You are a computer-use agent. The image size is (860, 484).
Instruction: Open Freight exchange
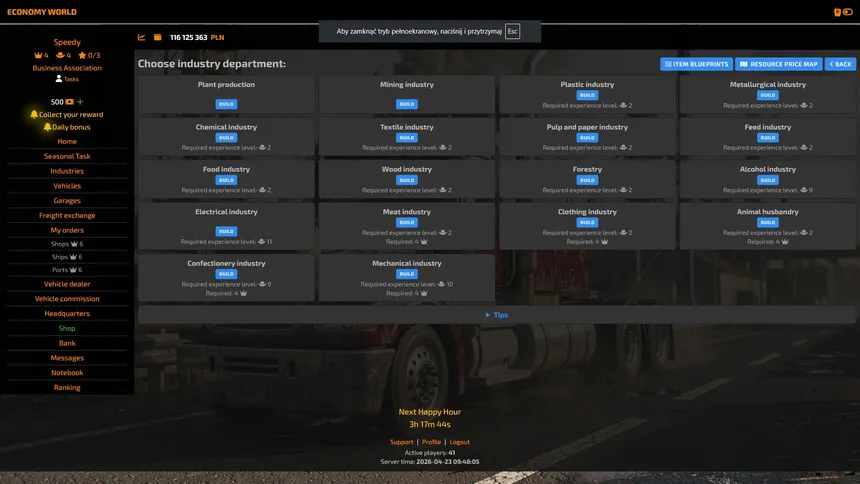click(x=67, y=216)
